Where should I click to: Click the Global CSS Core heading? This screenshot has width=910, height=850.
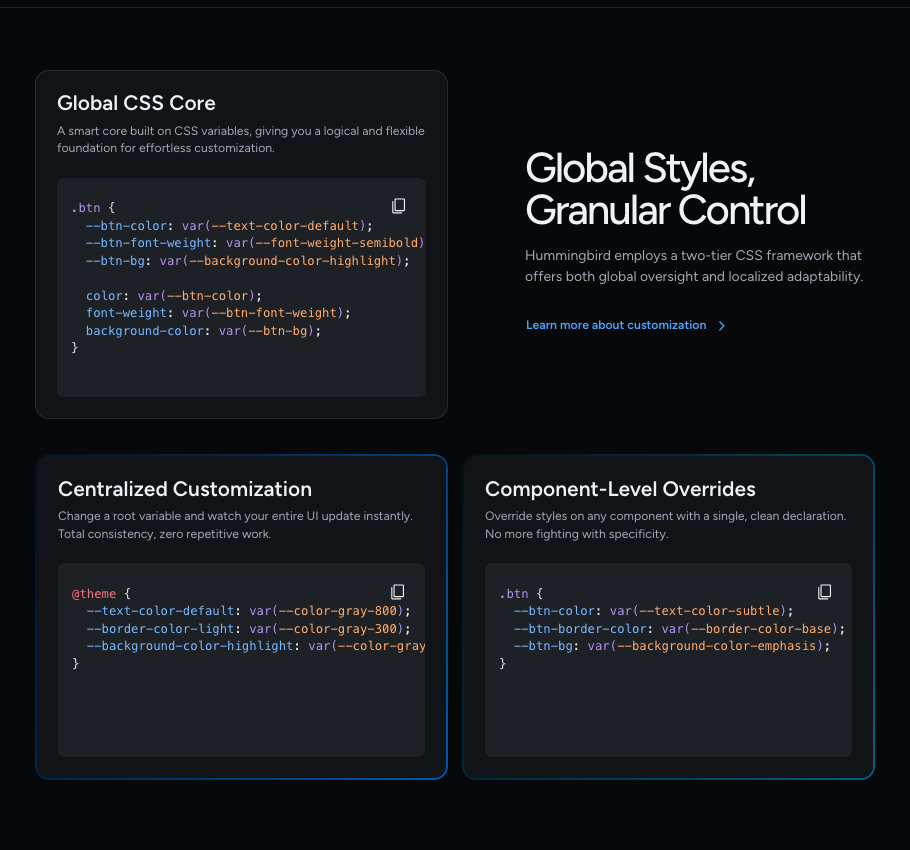click(x=136, y=103)
